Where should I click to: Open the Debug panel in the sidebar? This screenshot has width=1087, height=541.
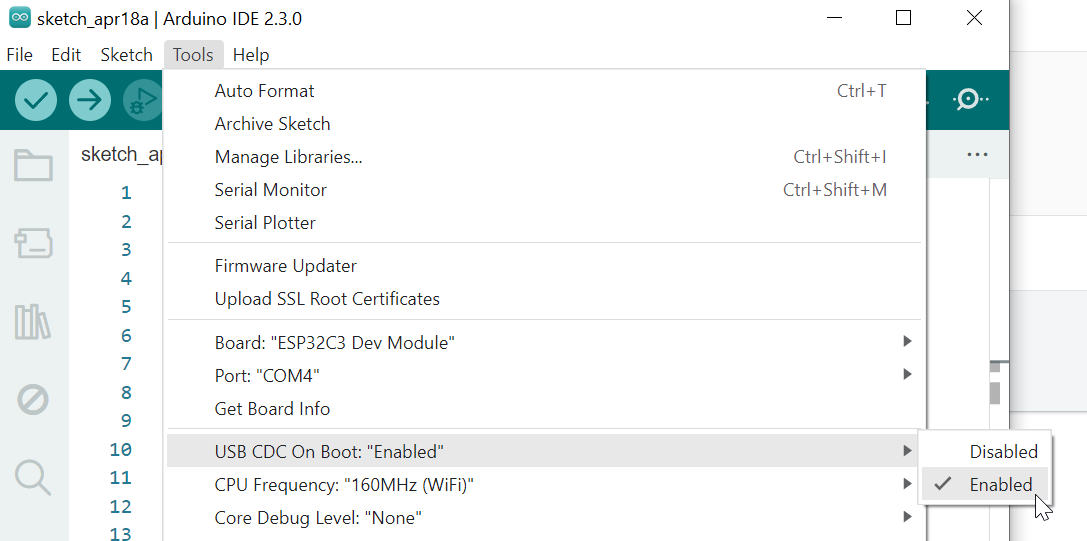[33, 400]
